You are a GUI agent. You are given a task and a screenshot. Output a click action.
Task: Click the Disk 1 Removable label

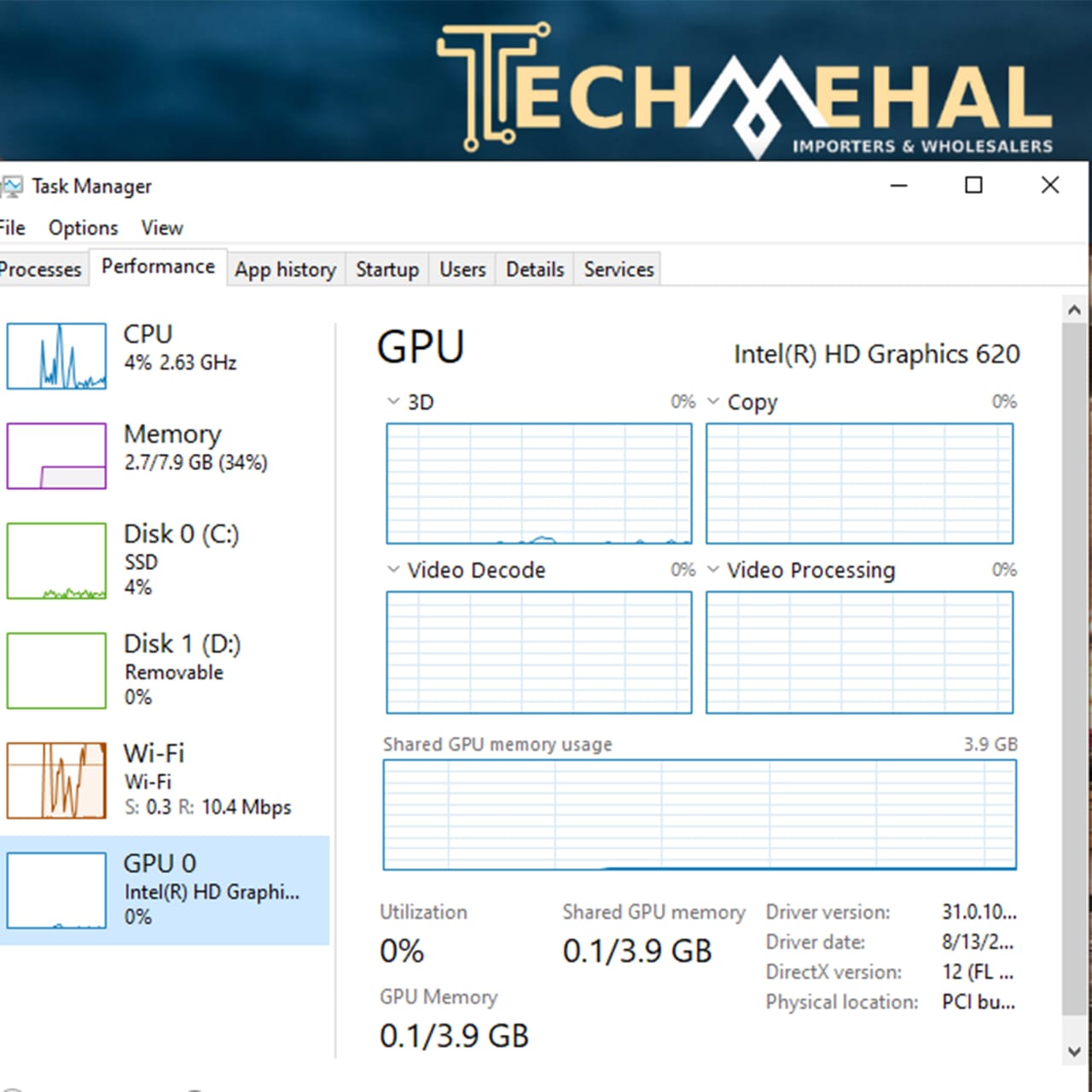tap(174, 672)
